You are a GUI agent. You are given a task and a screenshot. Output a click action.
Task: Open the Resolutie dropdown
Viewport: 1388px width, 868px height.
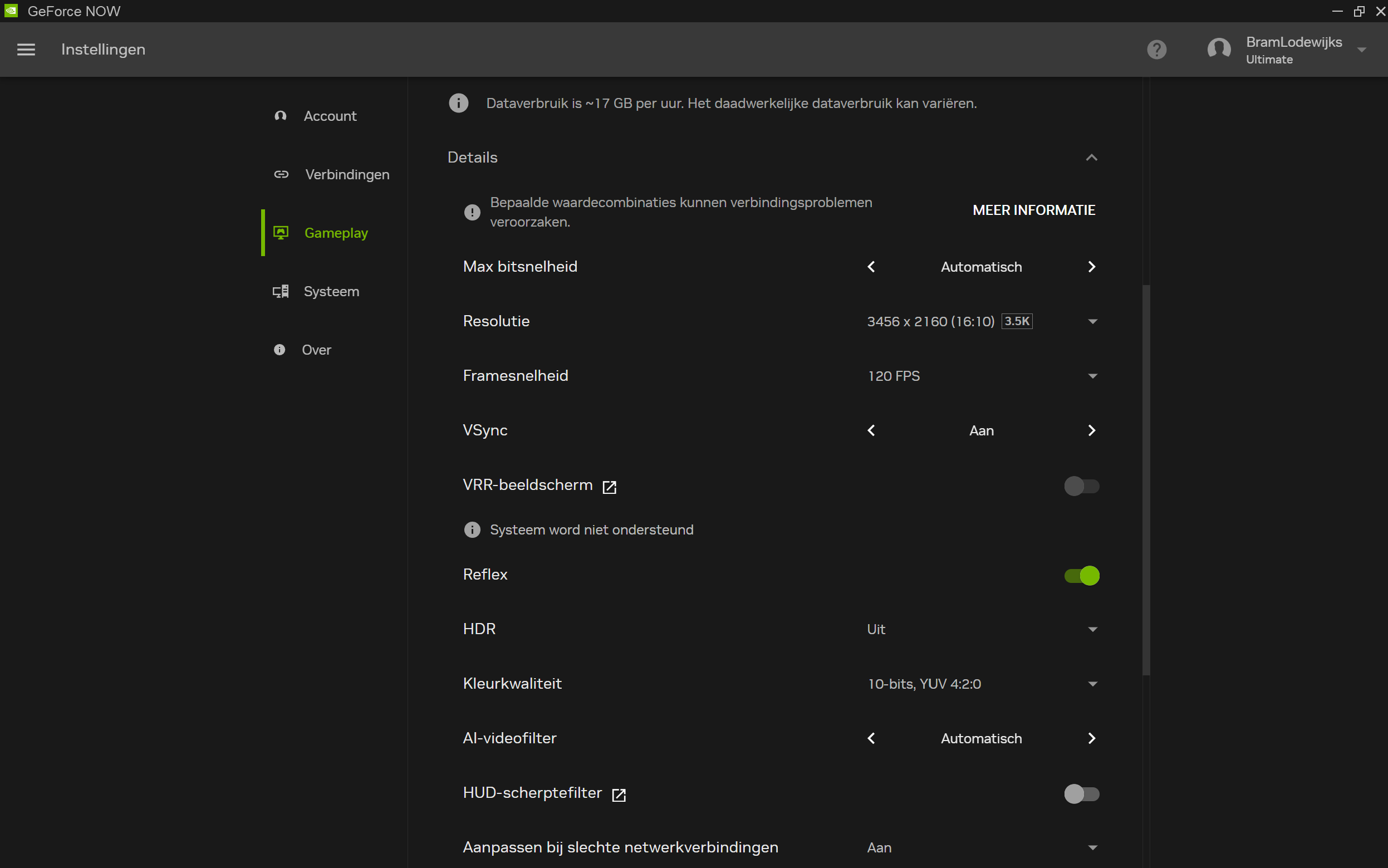coord(1092,321)
